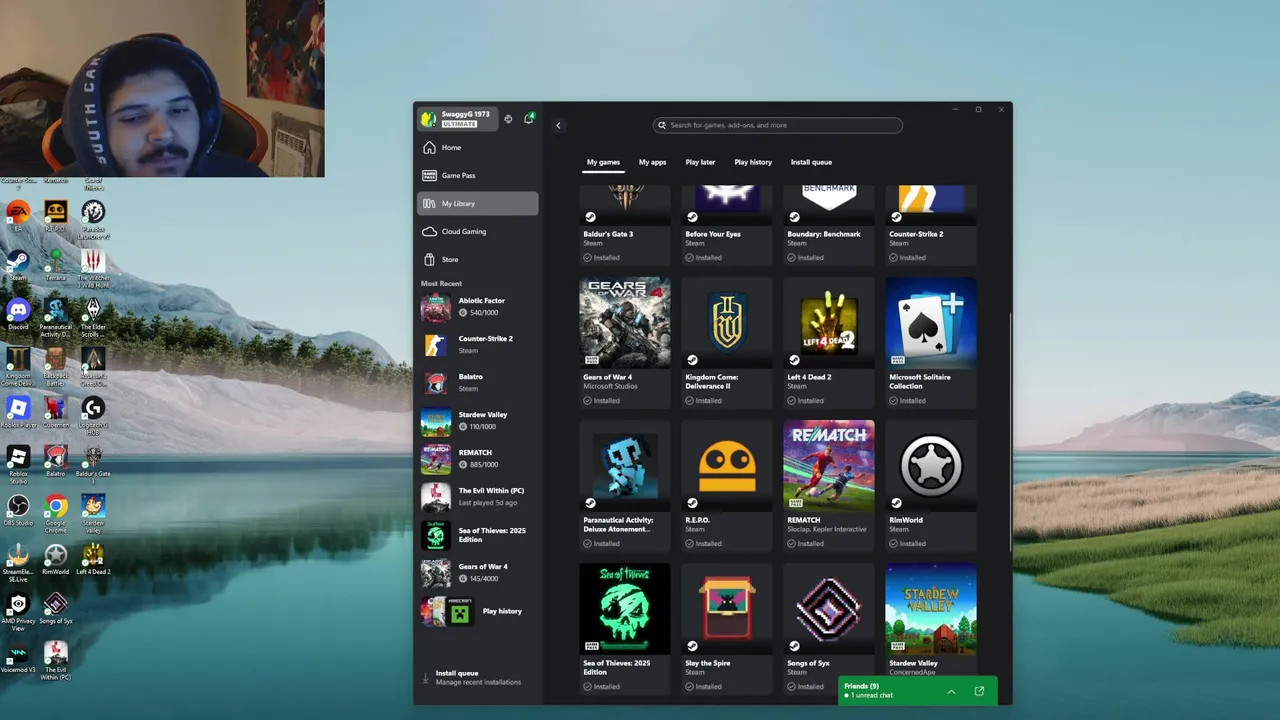The height and width of the screenshot is (720, 1280).
Task: Open Abiotic Factor in Most Recent list
Action: tap(477, 307)
